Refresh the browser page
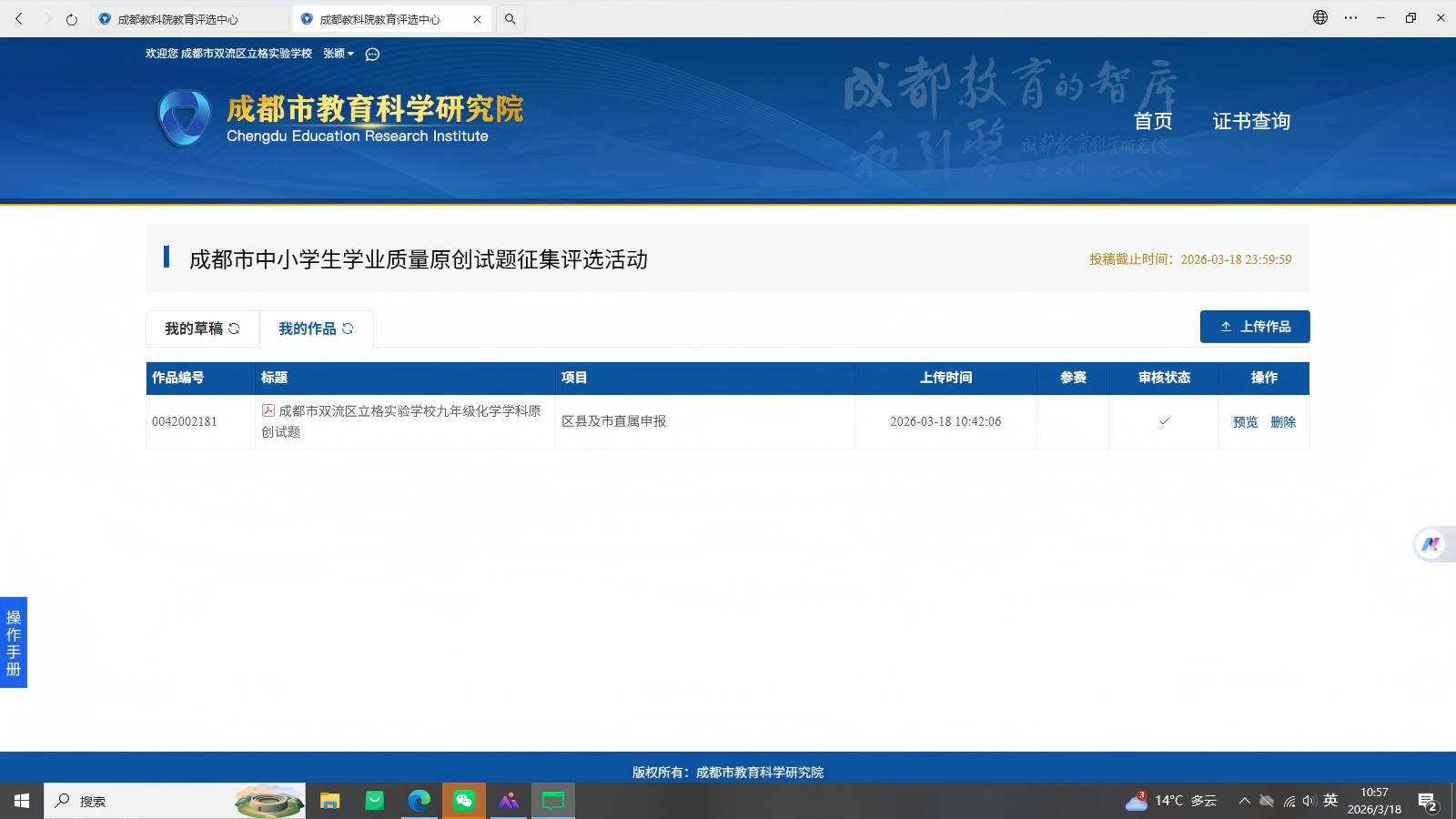The width and height of the screenshot is (1456, 819). (72, 19)
